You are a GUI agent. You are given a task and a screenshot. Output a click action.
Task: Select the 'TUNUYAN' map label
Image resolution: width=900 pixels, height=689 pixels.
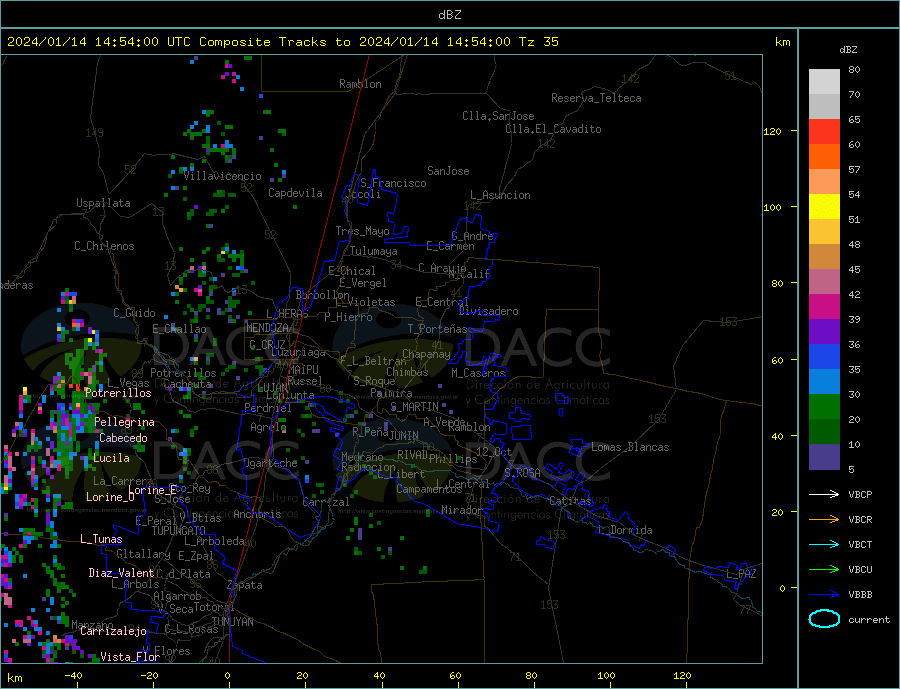pyautogui.click(x=232, y=622)
